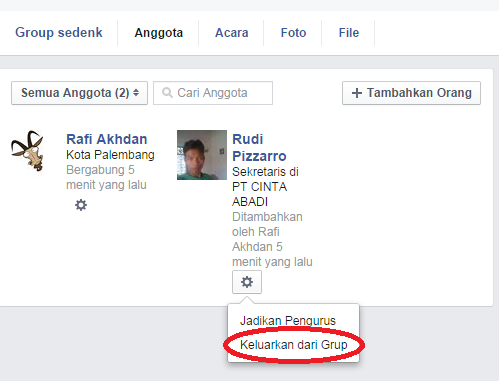The height and width of the screenshot is (381, 499).
Task: Switch to the Anggota tab
Action: [159, 33]
